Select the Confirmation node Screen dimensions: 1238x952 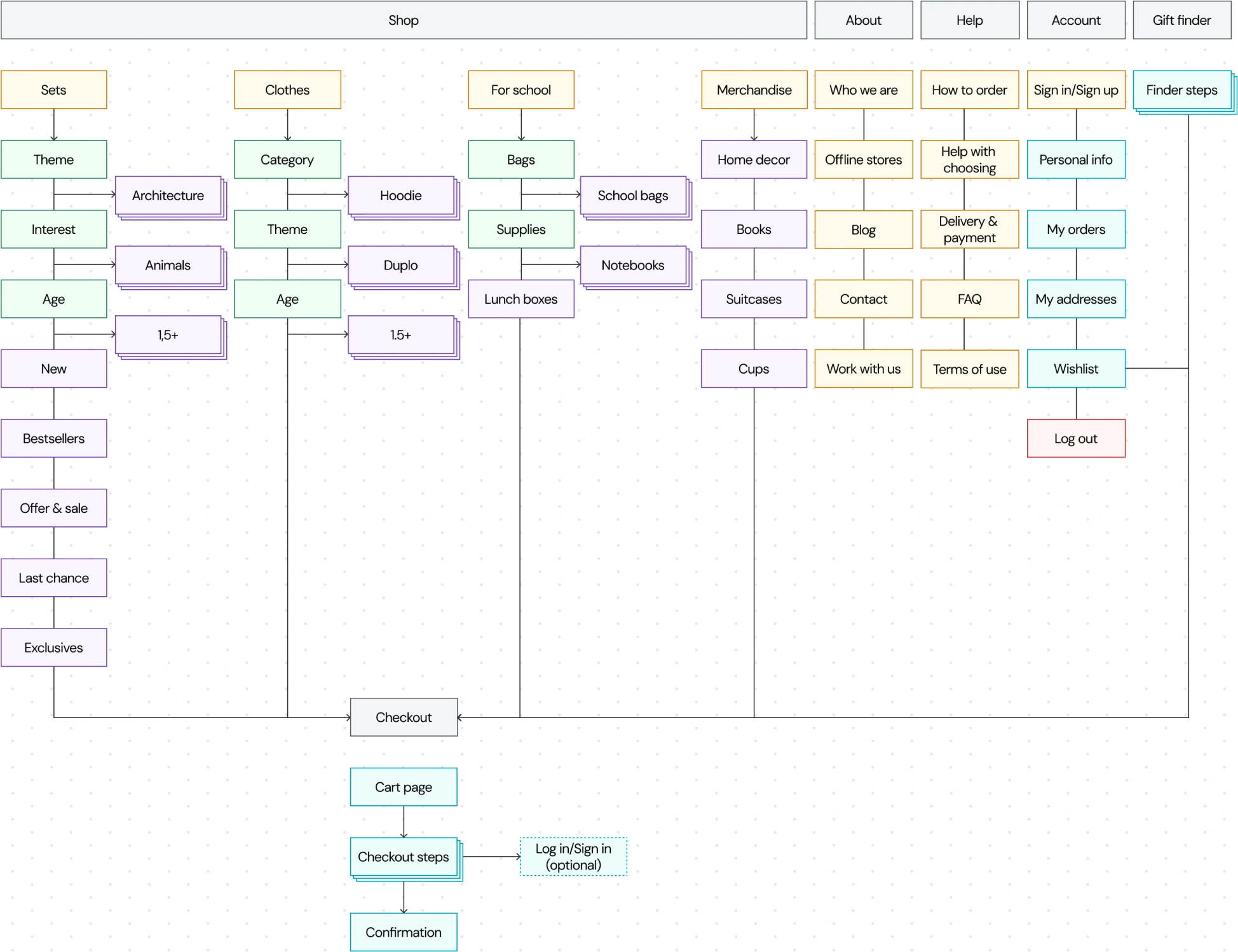tap(404, 932)
